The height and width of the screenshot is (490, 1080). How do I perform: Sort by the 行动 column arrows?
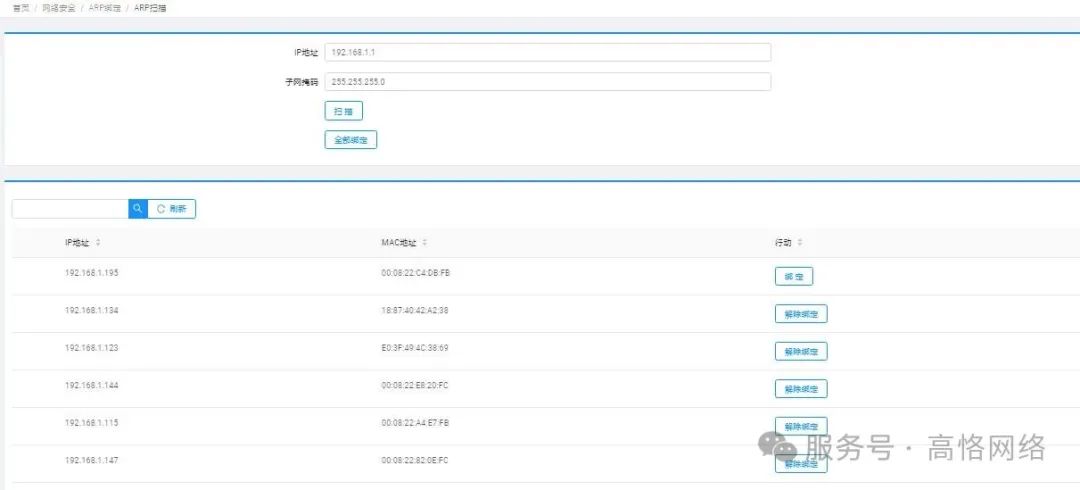click(800, 243)
